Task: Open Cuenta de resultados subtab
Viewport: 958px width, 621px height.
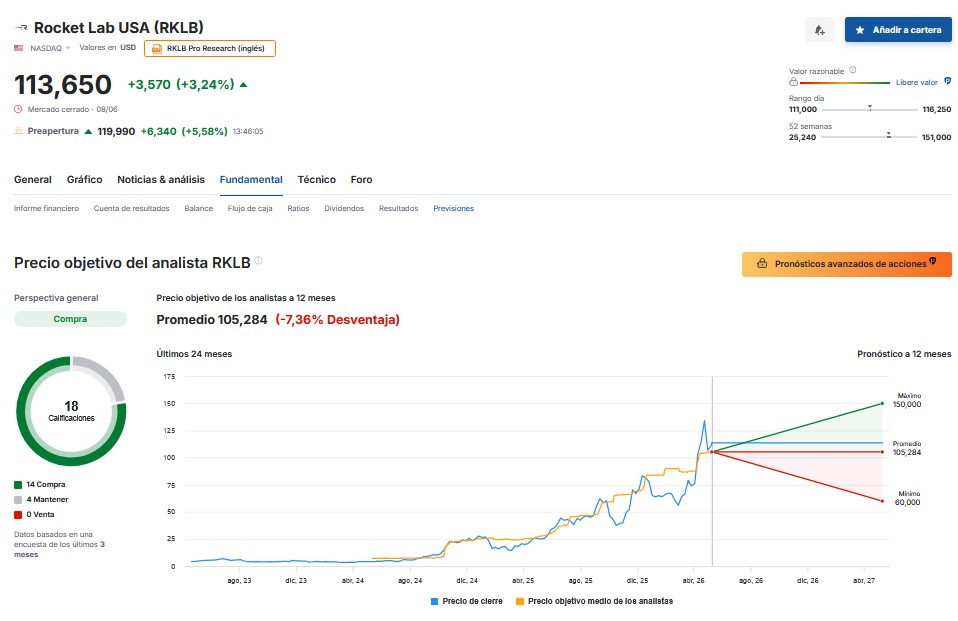Action: click(131, 208)
